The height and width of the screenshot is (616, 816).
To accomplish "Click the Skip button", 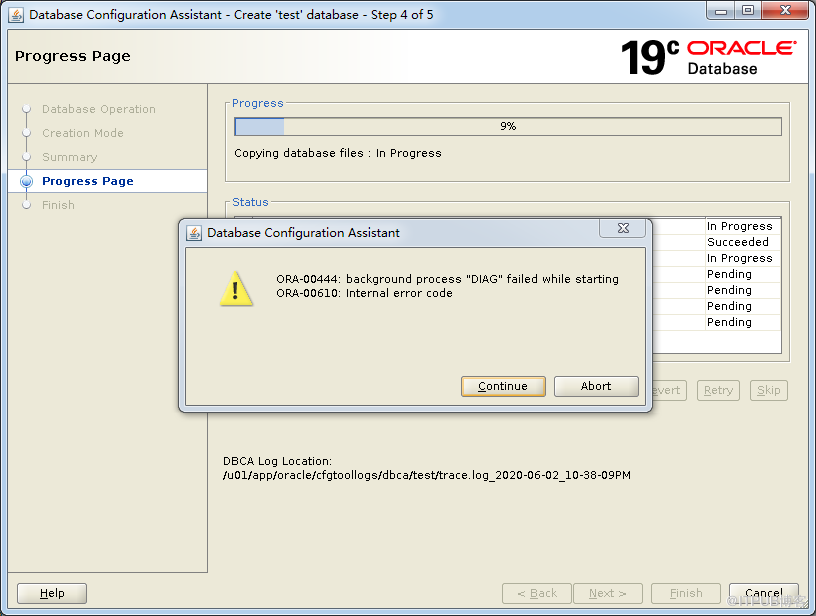I will [768, 390].
